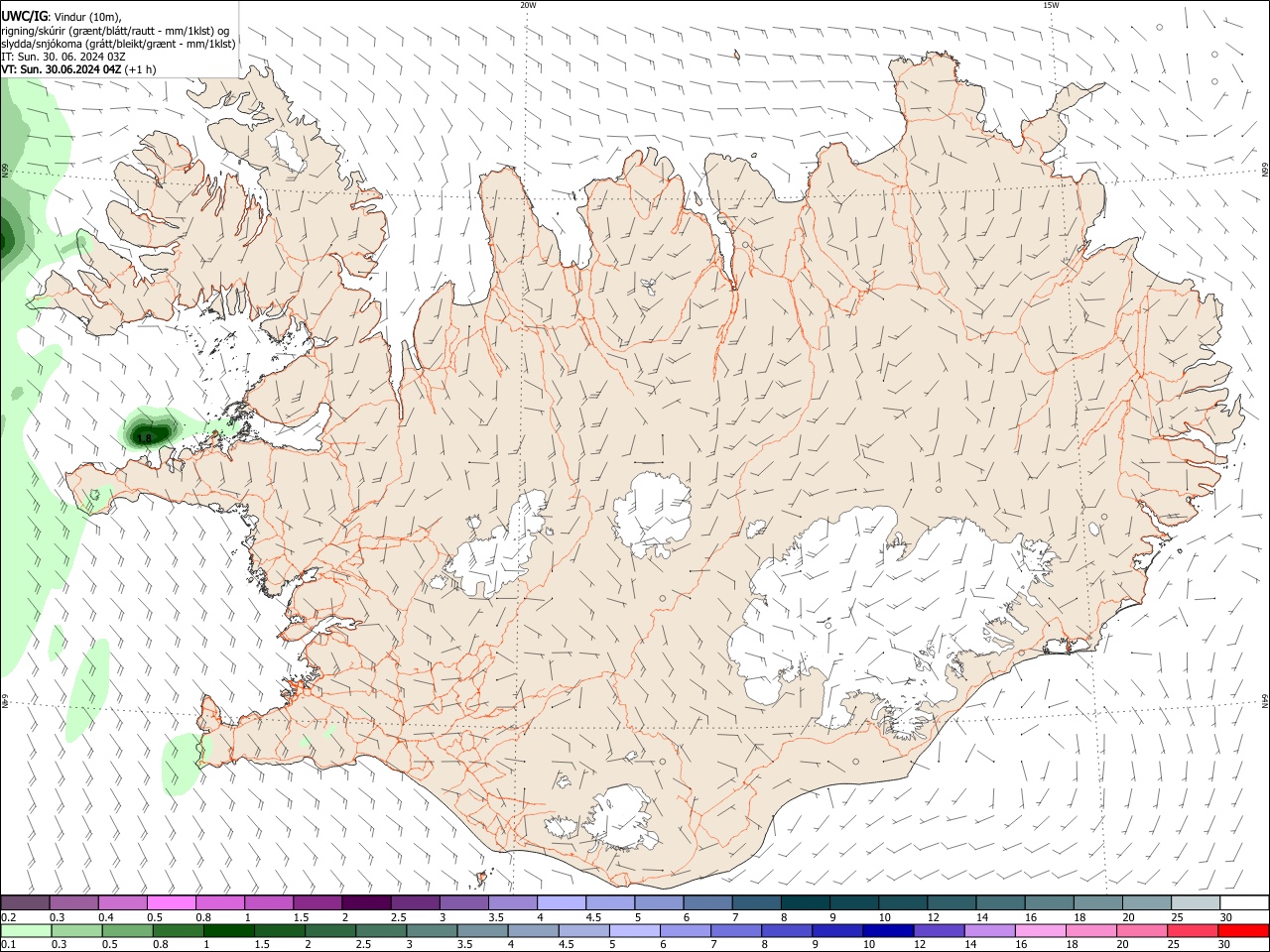Click the 'IT: Sun. 30. 06. 2024 03Z' line
This screenshot has height=952, width=1270.
pyautogui.click(x=63, y=57)
